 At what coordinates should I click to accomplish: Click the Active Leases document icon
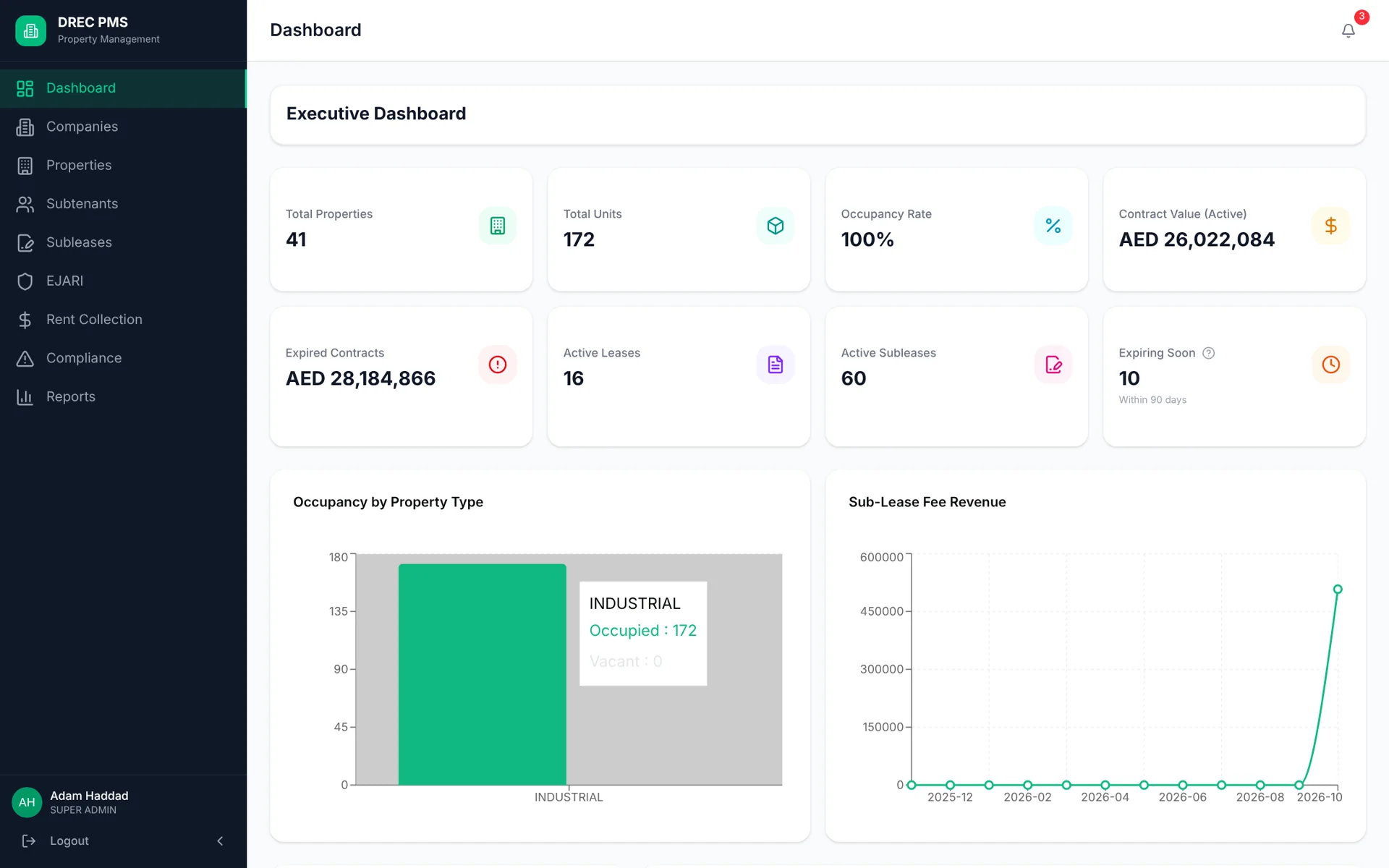click(x=776, y=365)
